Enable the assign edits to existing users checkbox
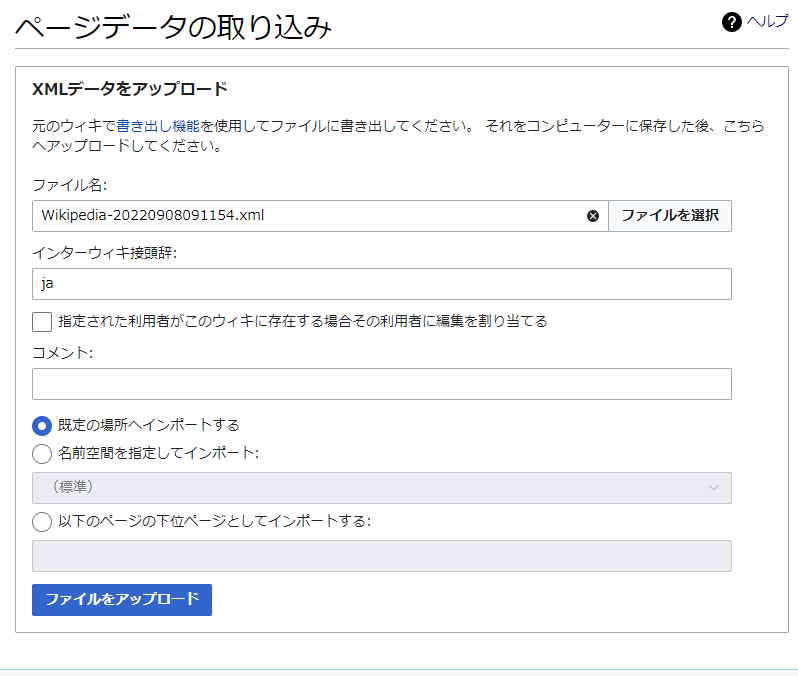Screen dimensions: 798x676 (x=42, y=321)
